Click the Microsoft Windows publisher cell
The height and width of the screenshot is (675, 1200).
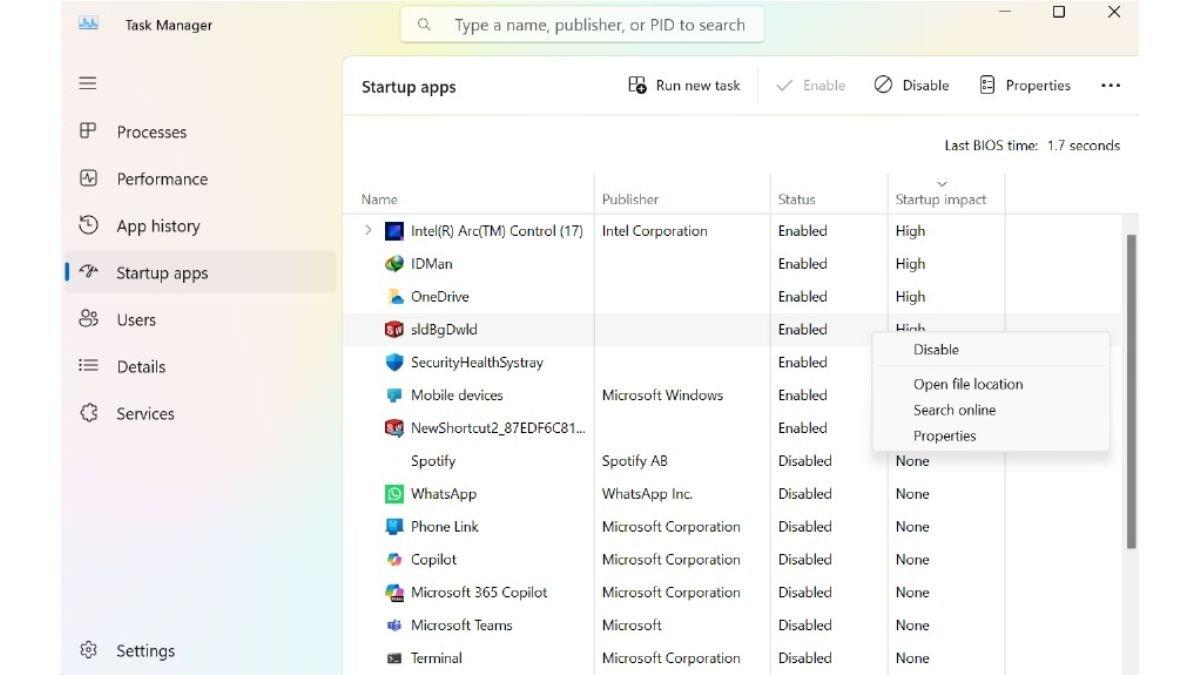click(x=662, y=395)
